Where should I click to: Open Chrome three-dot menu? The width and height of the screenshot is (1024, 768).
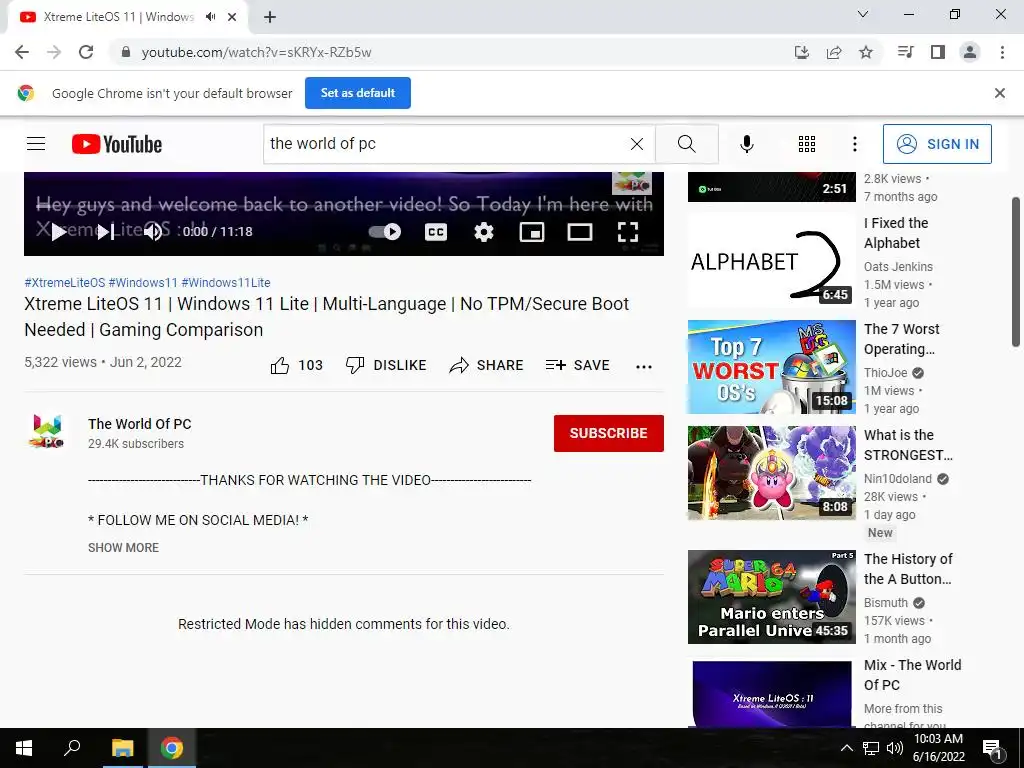coord(1002,52)
